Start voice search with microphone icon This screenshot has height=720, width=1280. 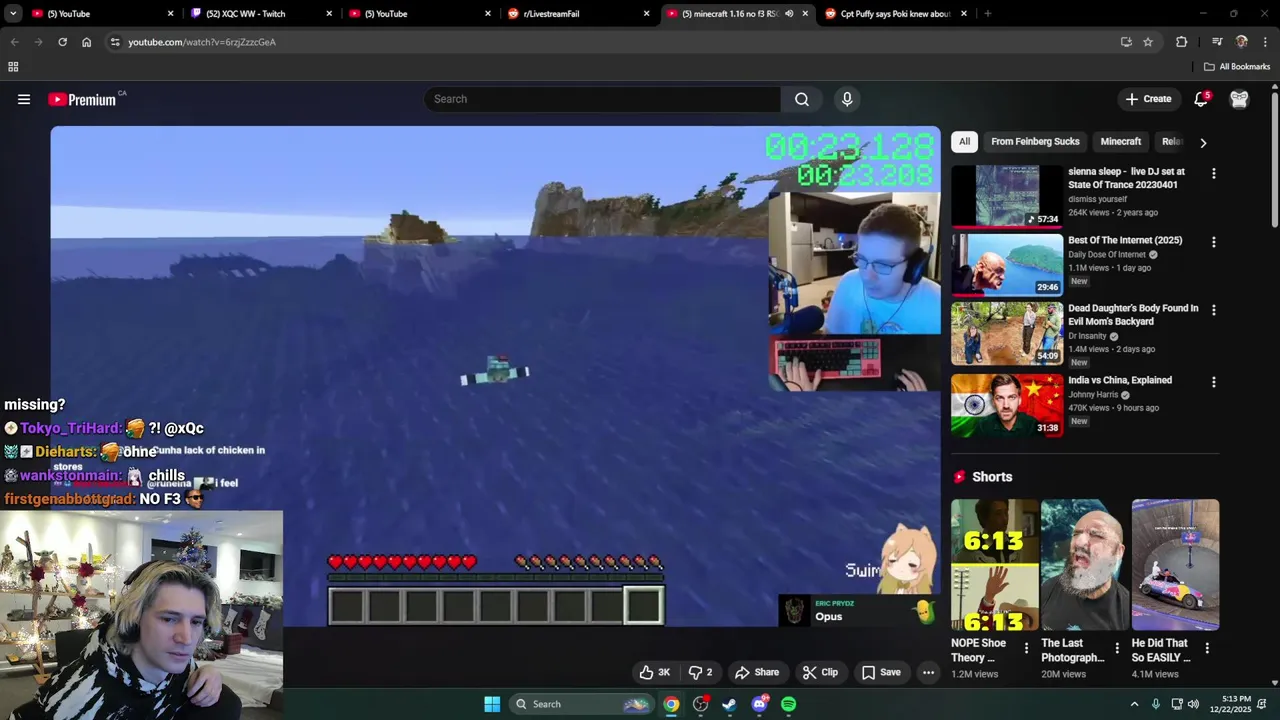pos(847,99)
